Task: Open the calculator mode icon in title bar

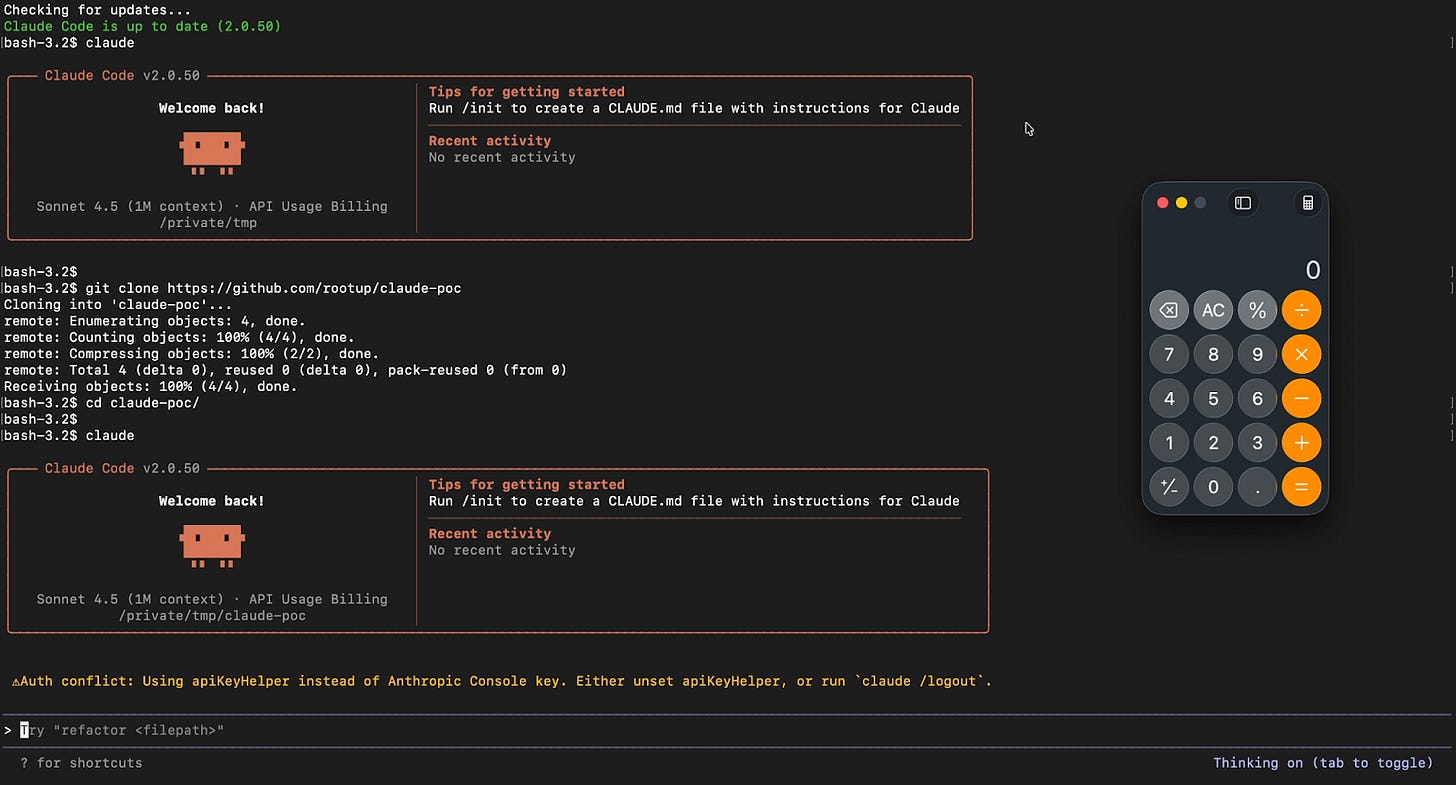Action: pyautogui.click(x=1307, y=203)
